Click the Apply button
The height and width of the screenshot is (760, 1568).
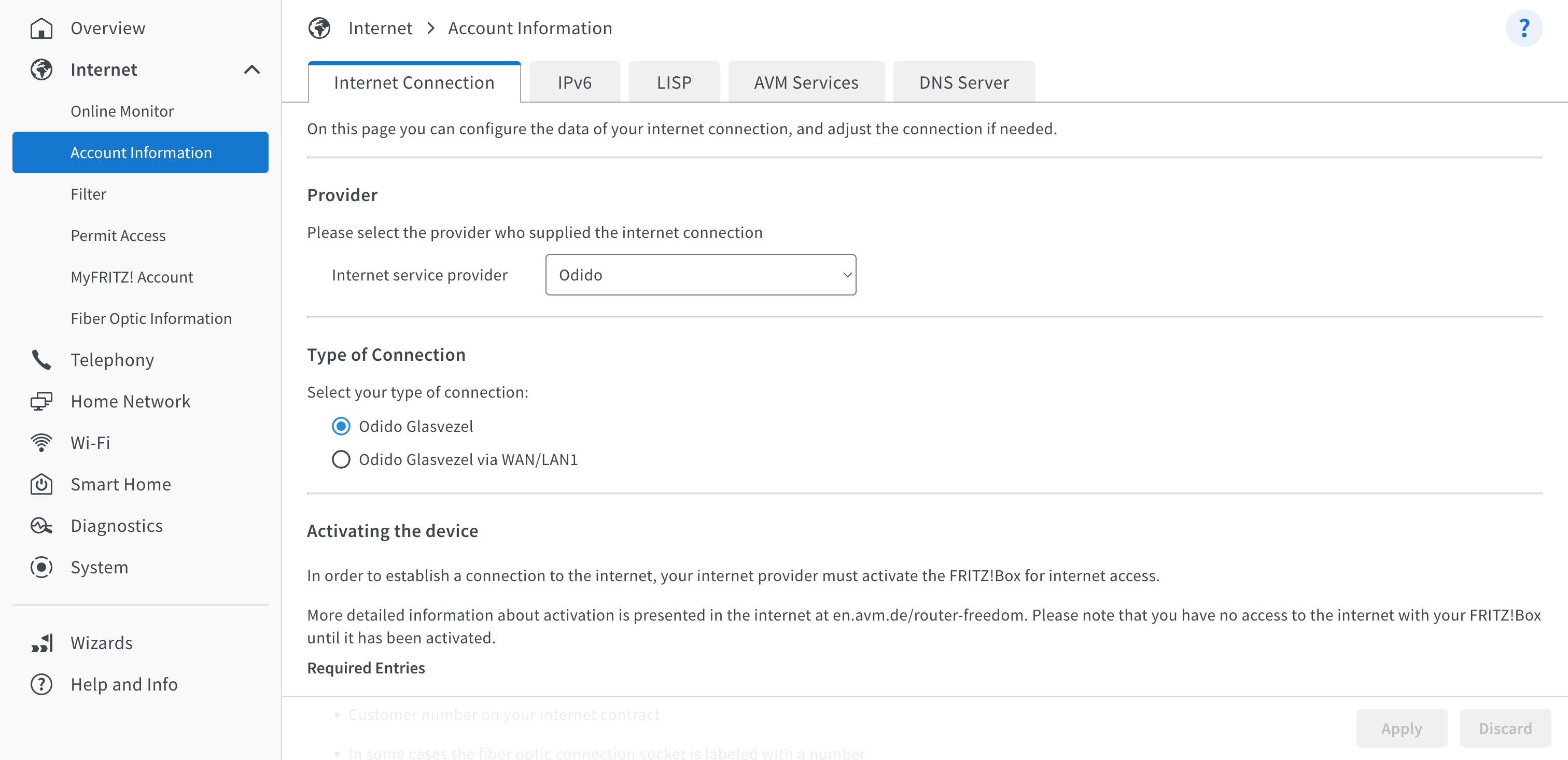point(1401,728)
